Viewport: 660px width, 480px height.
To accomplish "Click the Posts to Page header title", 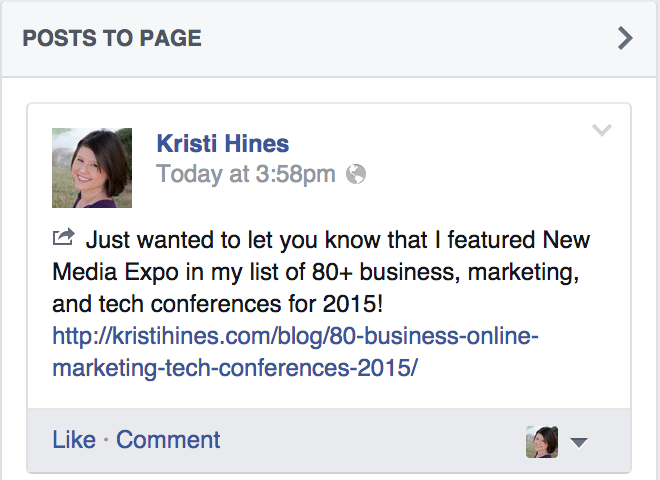I will click(112, 39).
